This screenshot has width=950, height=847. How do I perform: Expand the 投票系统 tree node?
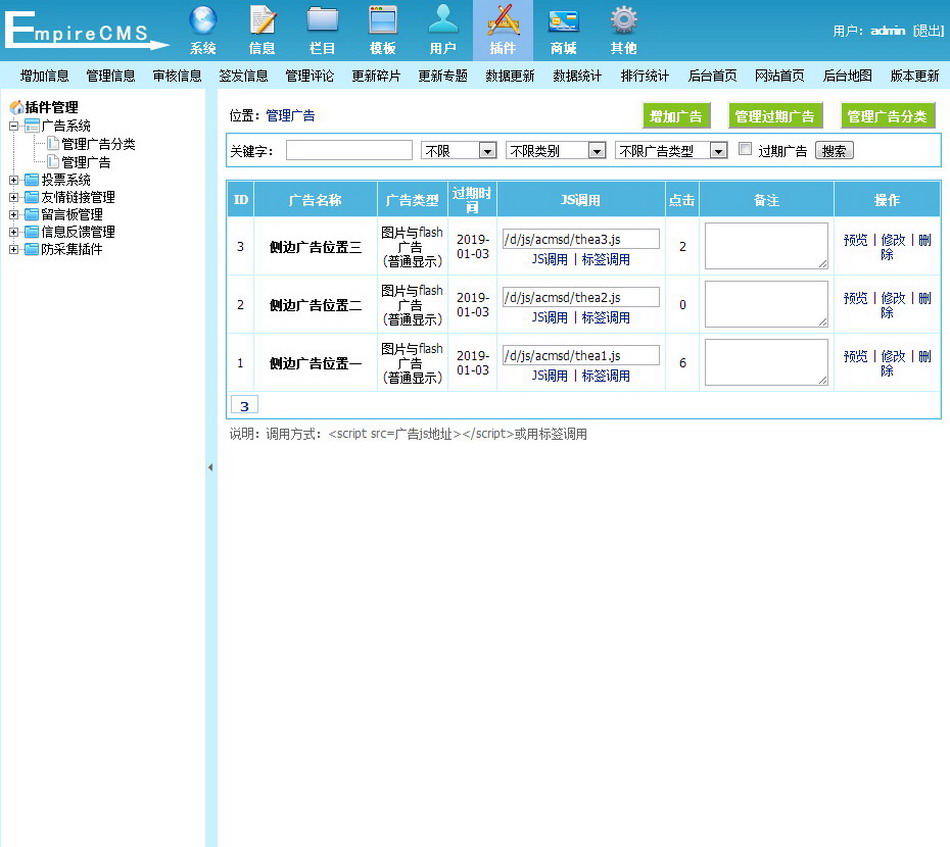coord(13,180)
